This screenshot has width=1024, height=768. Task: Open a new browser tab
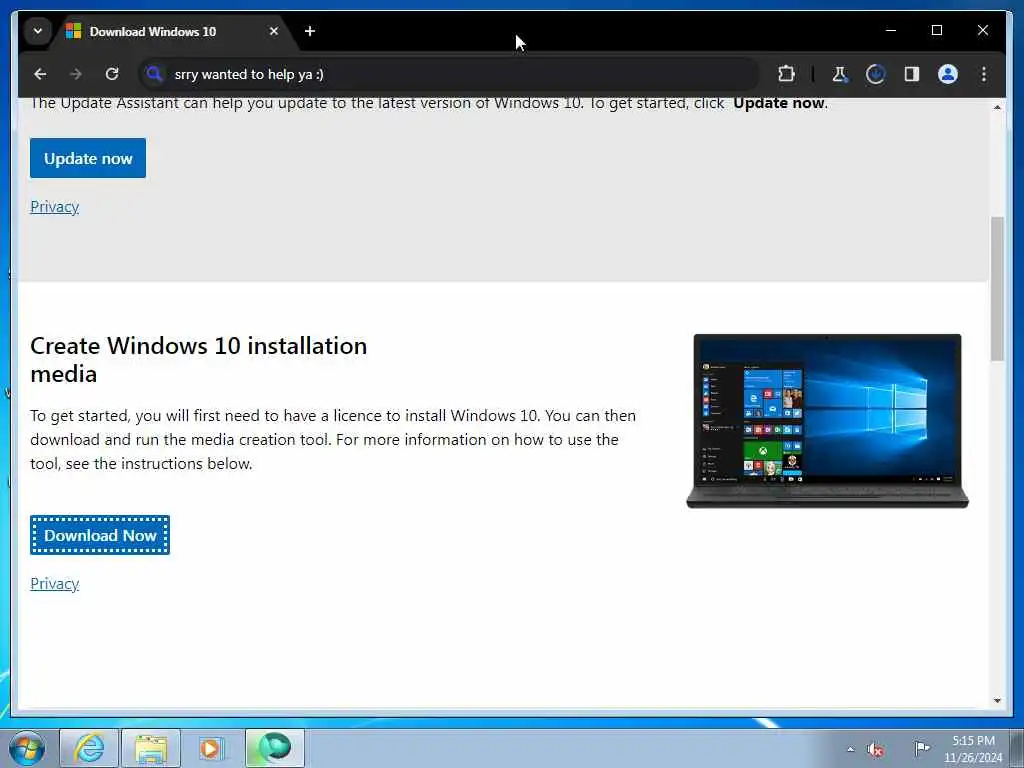click(x=310, y=31)
